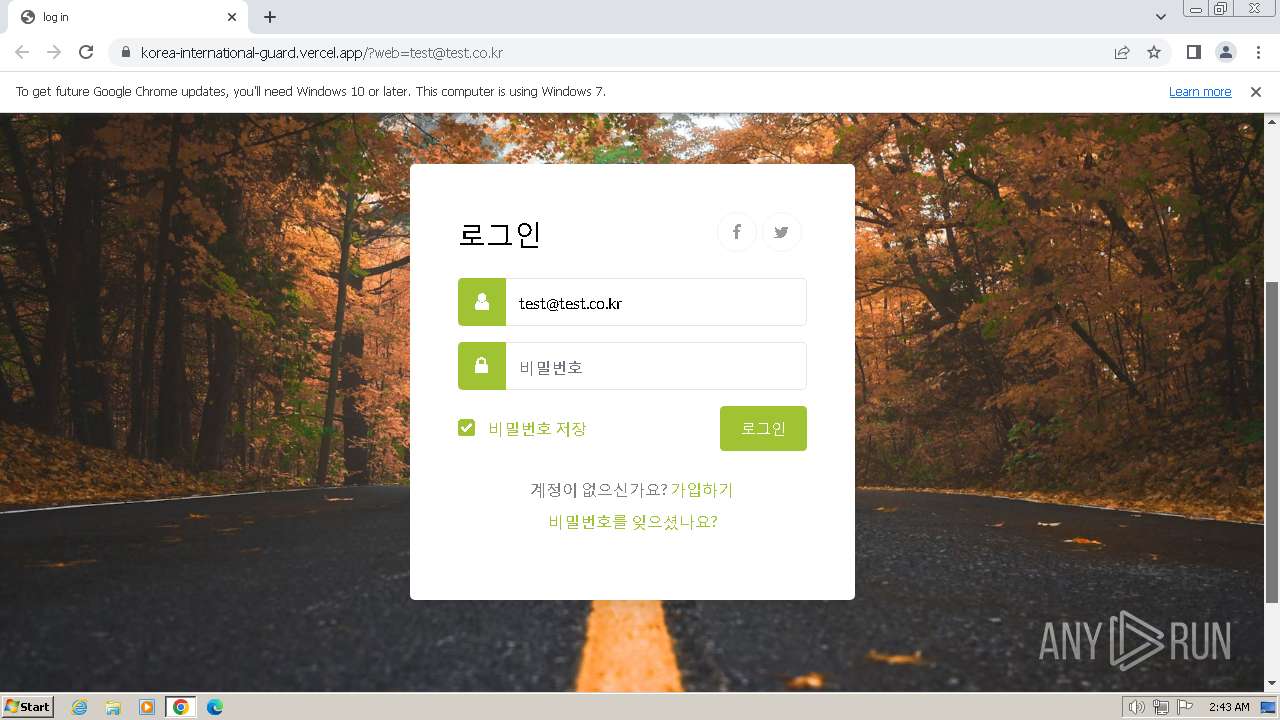Select the Chrome taskbar icon
The image size is (1280, 720).
(181, 707)
